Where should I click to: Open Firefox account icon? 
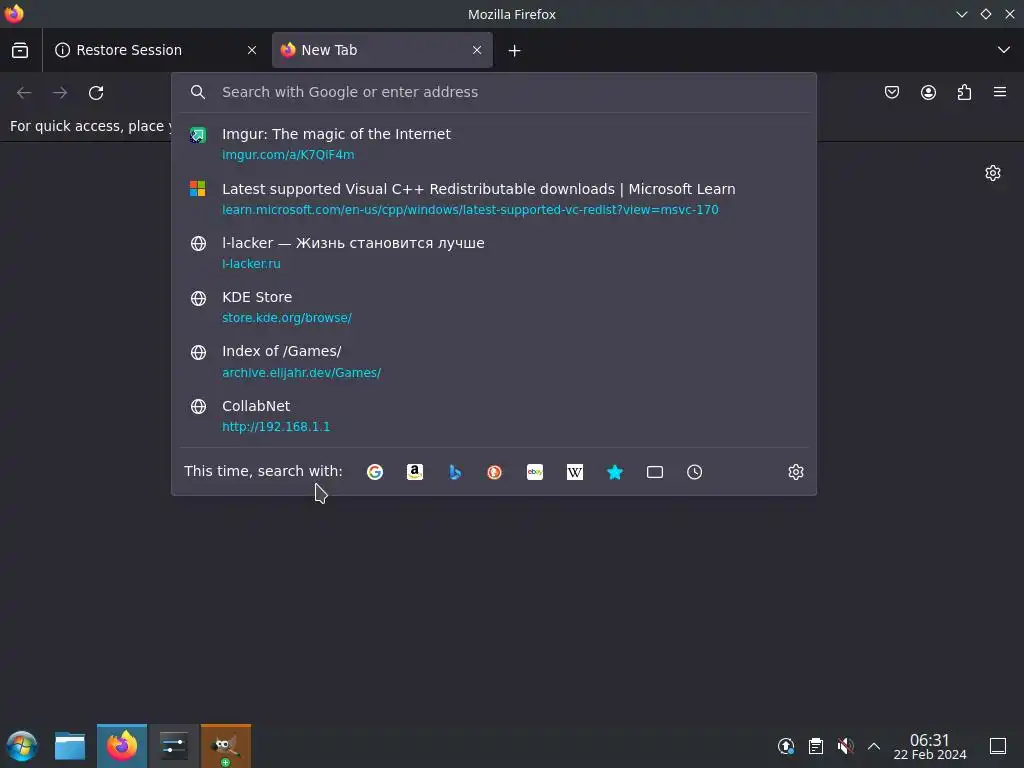click(x=928, y=92)
